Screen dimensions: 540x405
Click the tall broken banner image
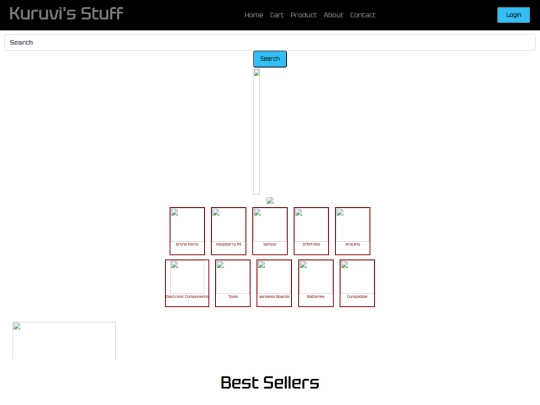pyautogui.click(x=257, y=132)
